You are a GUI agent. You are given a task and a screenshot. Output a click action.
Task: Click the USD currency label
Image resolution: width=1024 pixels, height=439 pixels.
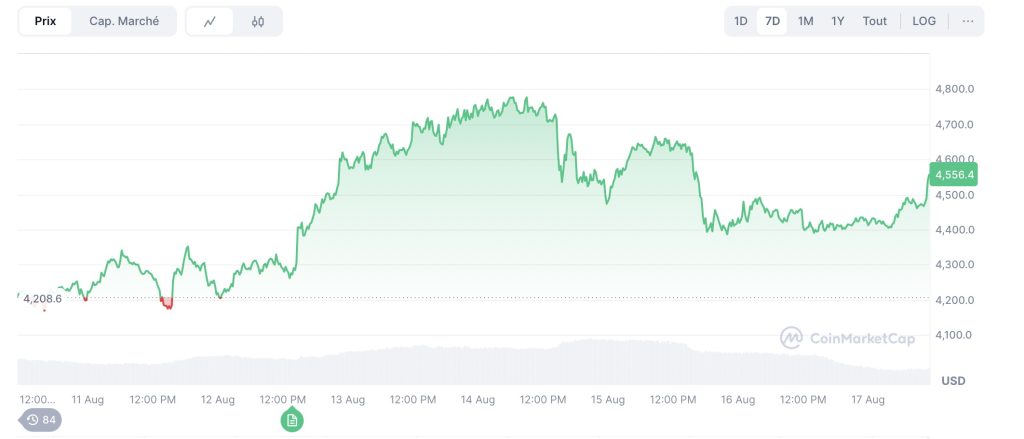coord(953,381)
